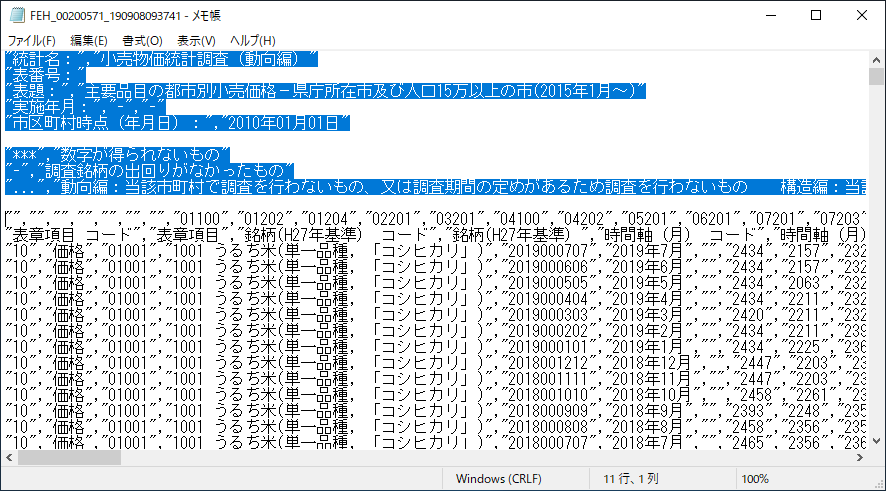Open the 書式(O) menu

pyautogui.click(x=142, y=40)
